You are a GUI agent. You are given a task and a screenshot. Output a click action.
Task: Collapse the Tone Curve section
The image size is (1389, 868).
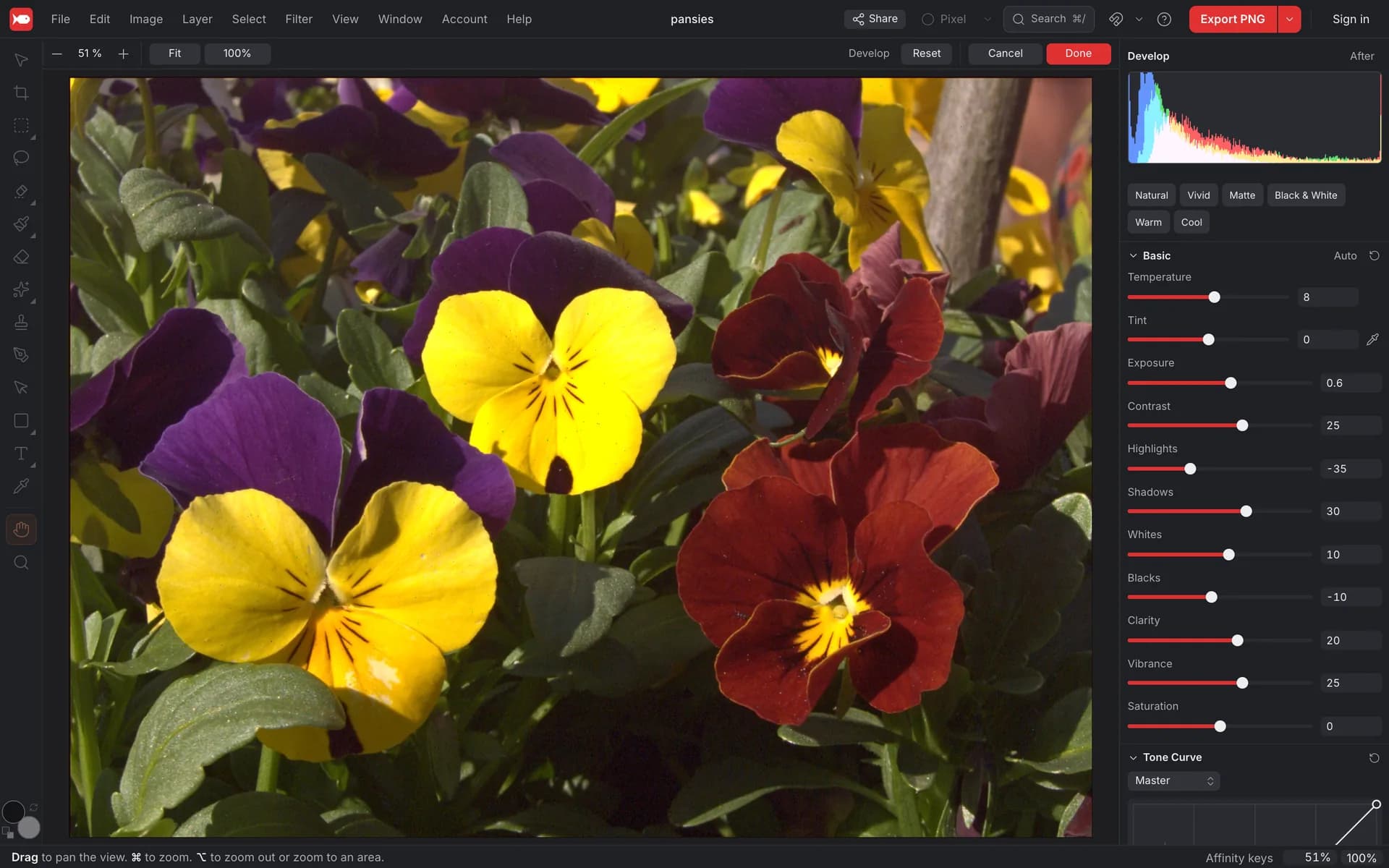point(1133,757)
